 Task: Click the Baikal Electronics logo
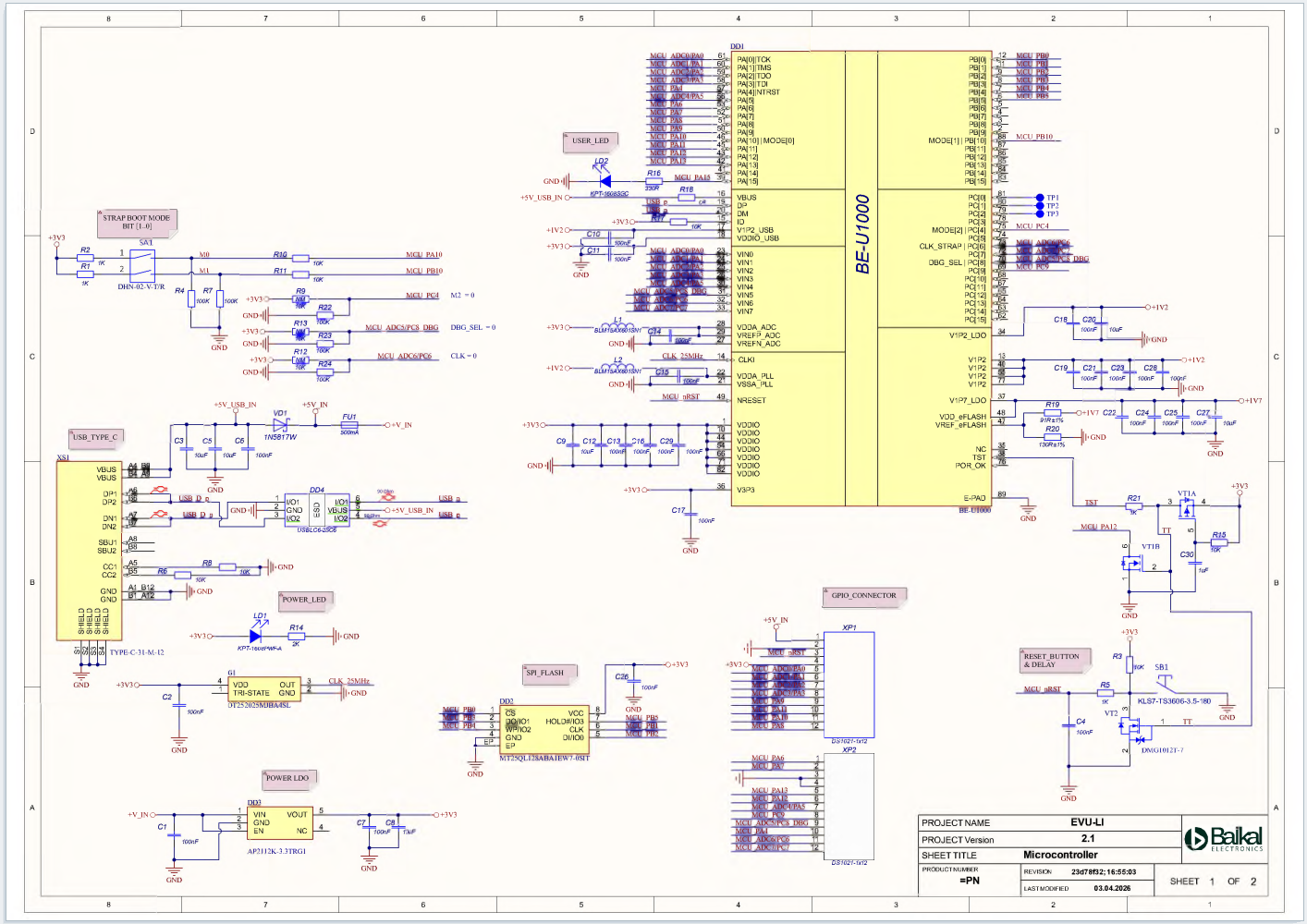pos(1224,839)
